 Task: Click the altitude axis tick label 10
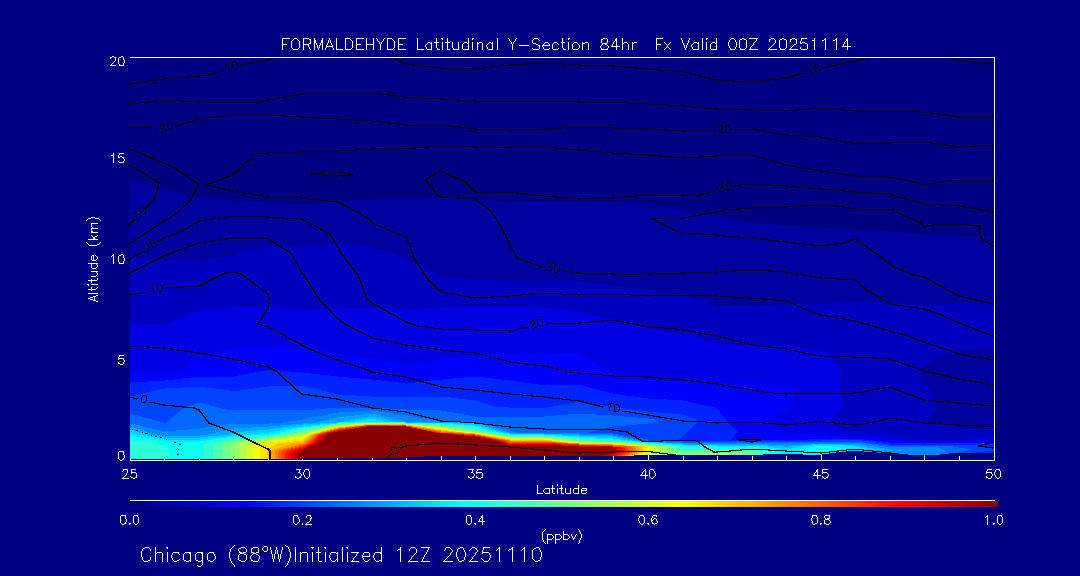[x=116, y=259]
